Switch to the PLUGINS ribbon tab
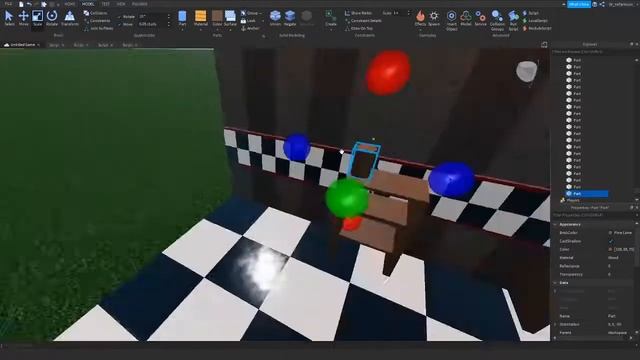640x360 pixels. tap(140, 4)
